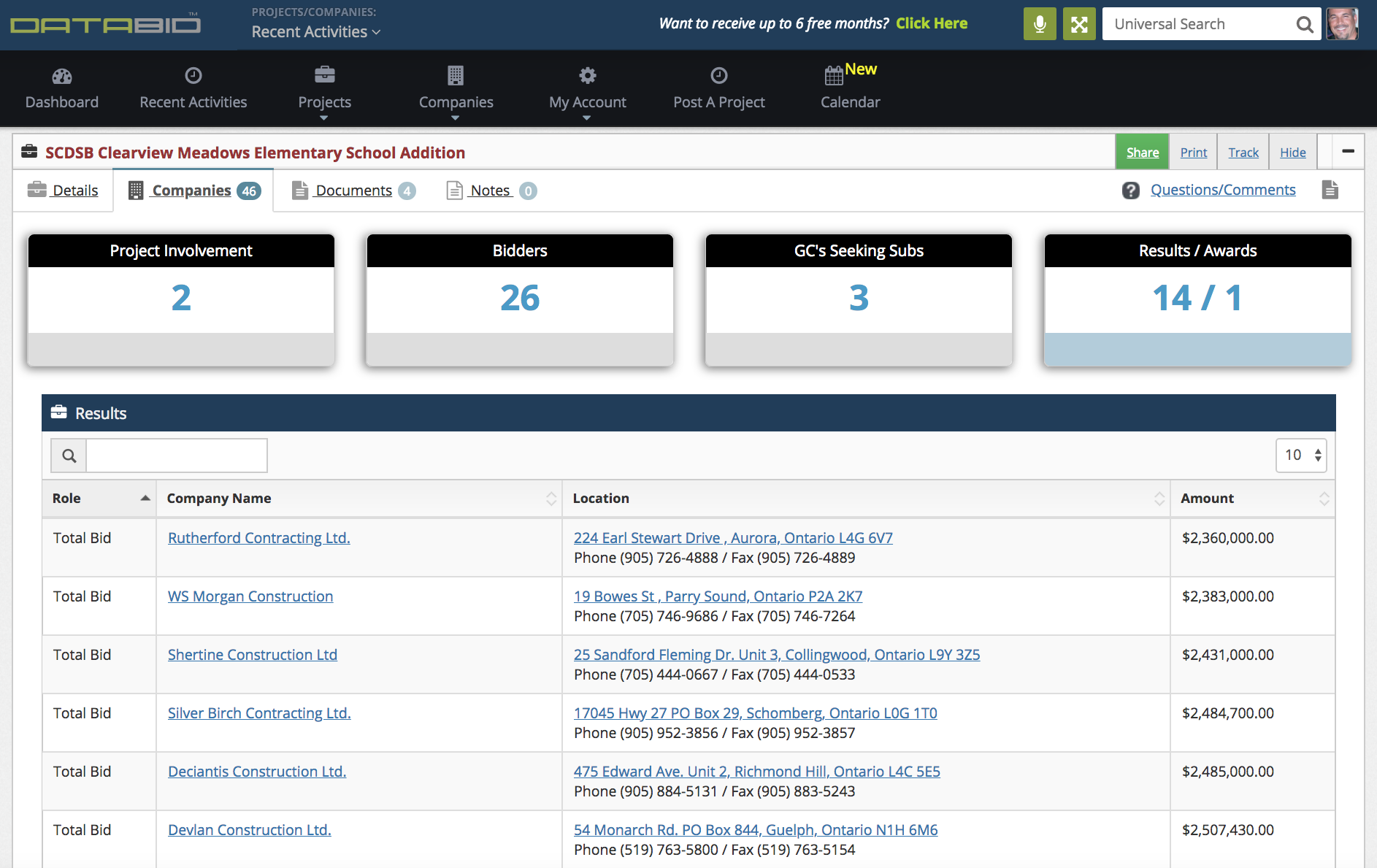Switch to the Documents tab
The width and height of the screenshot is (1377, 868).
[x=353, y=191]
